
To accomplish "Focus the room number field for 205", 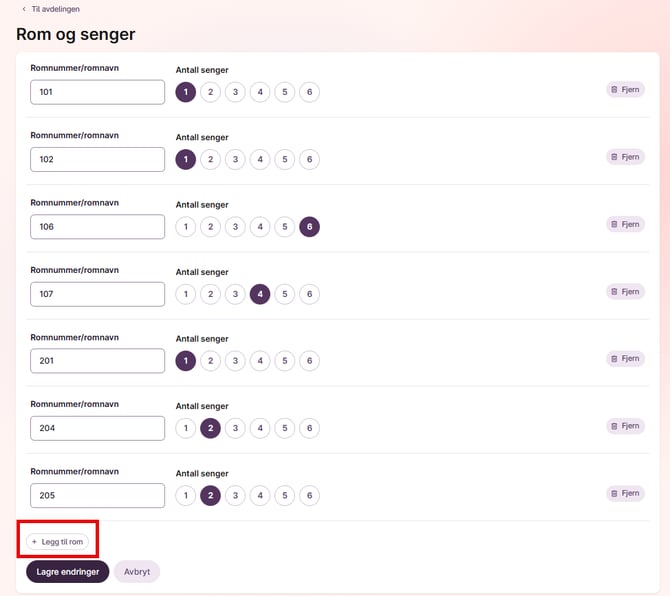I will tap(97, 495).
